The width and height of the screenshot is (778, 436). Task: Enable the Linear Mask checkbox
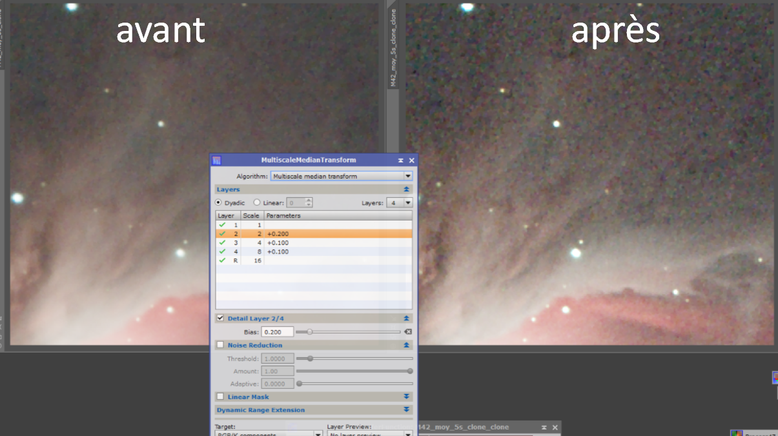[220, 397]
